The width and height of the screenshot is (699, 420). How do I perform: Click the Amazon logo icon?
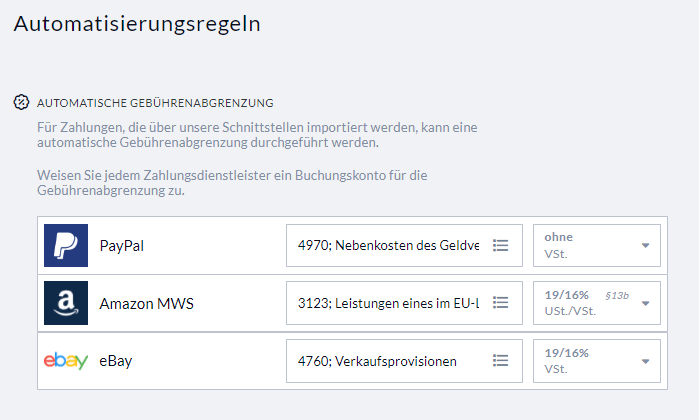click(x=66, y=303)
